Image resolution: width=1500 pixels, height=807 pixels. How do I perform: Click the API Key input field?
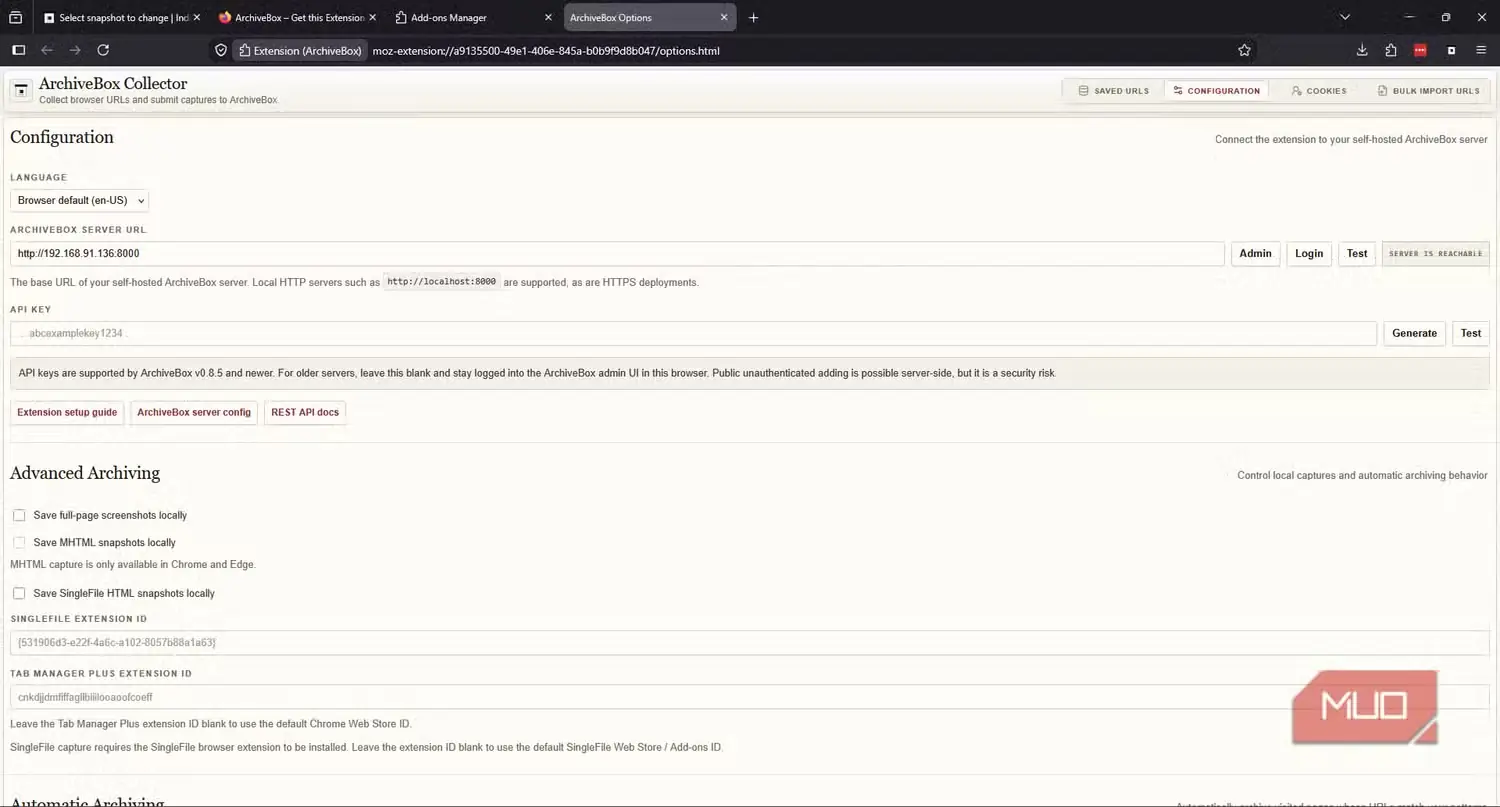coord(693,333)
